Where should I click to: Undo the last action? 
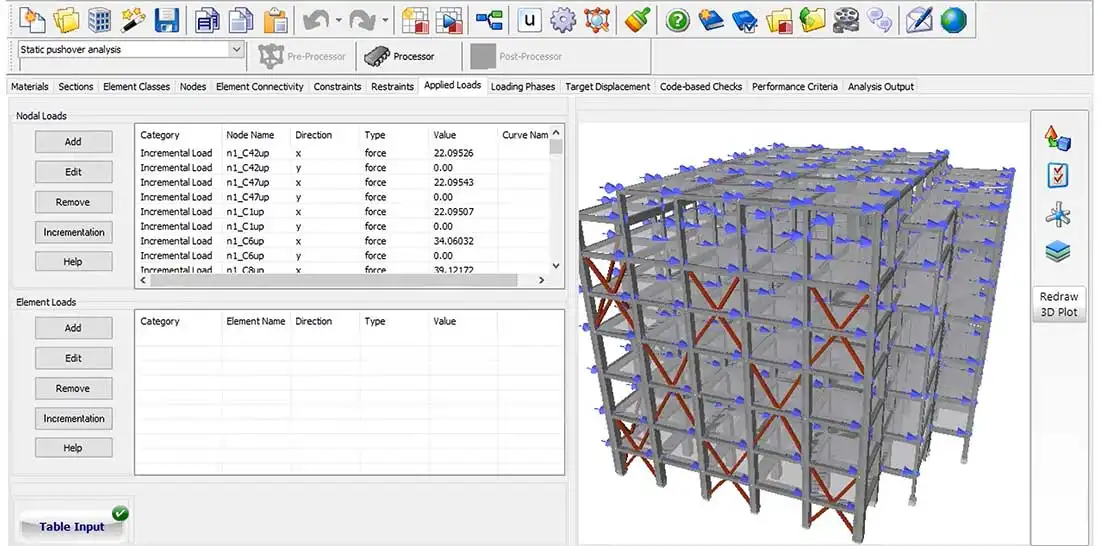point(316,20)
